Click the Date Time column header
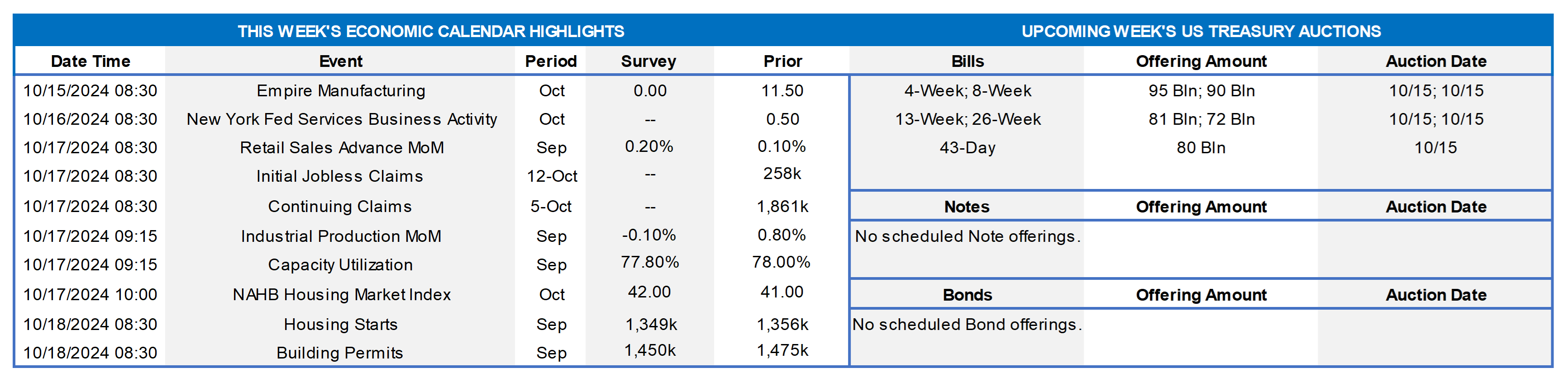 [91, 61]
